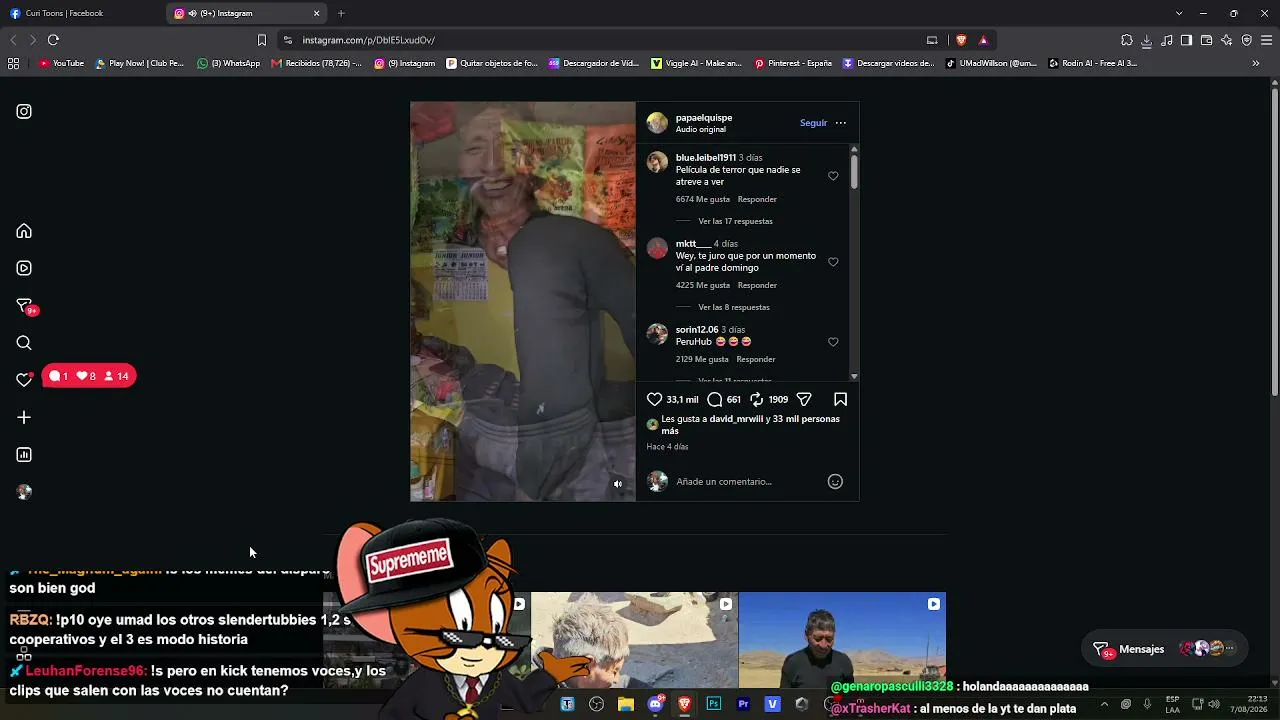Open more options for papaelquispe's post
1280x720 pixels.
pos(840,123)
